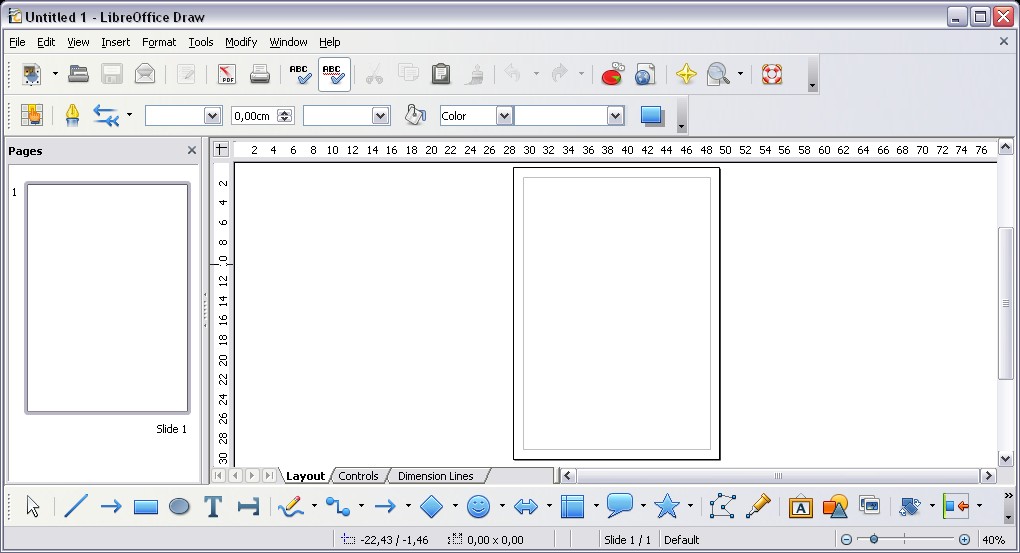Open the New document dropdown arrow

(55, 74)
